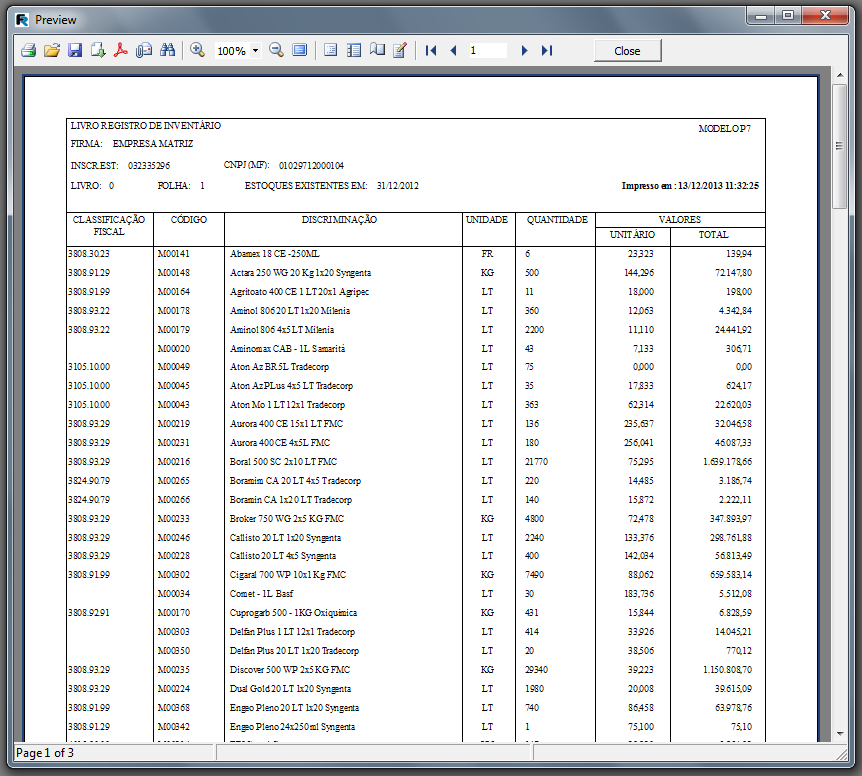Open page settings icon

377,51
